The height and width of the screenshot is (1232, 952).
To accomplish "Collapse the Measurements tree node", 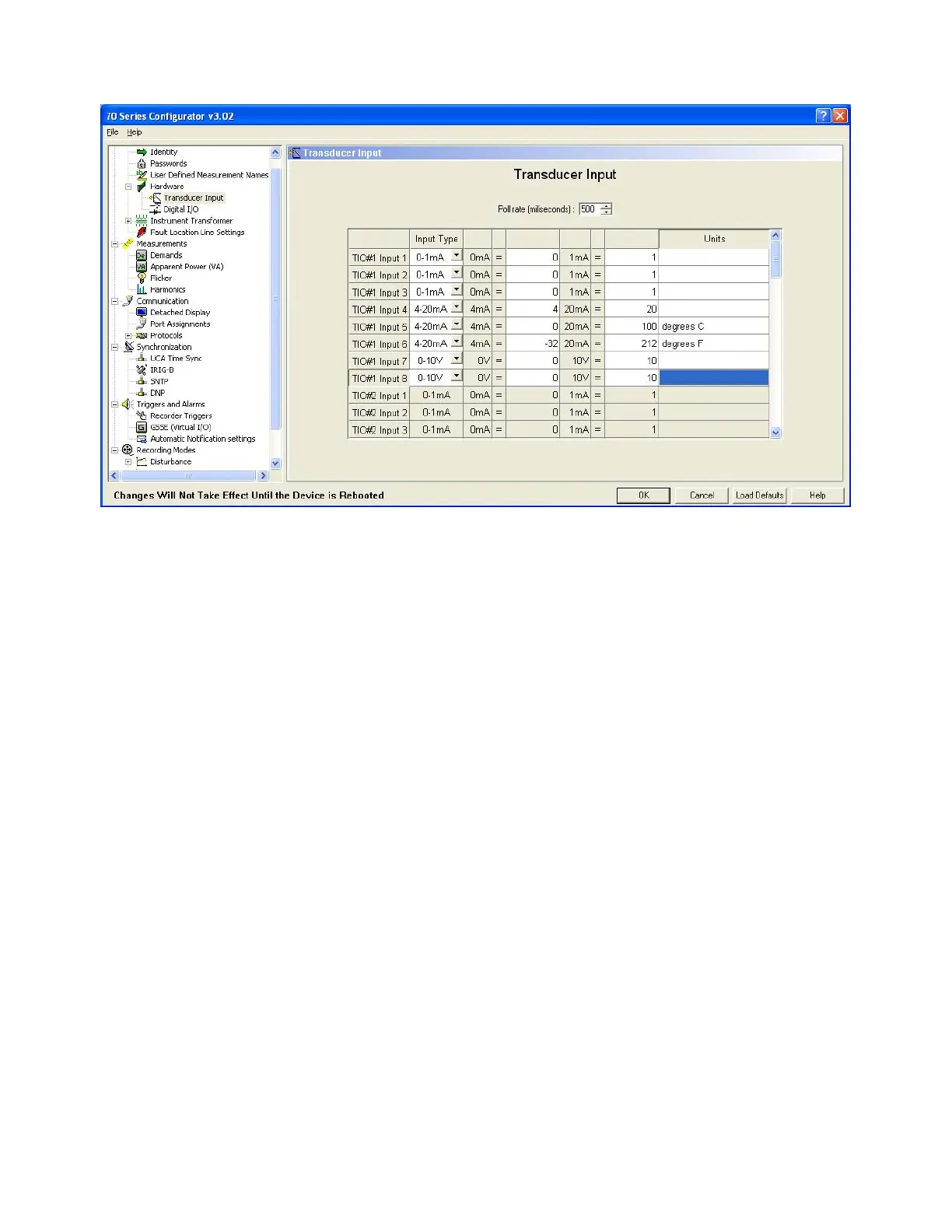I will tap(114, 243).
